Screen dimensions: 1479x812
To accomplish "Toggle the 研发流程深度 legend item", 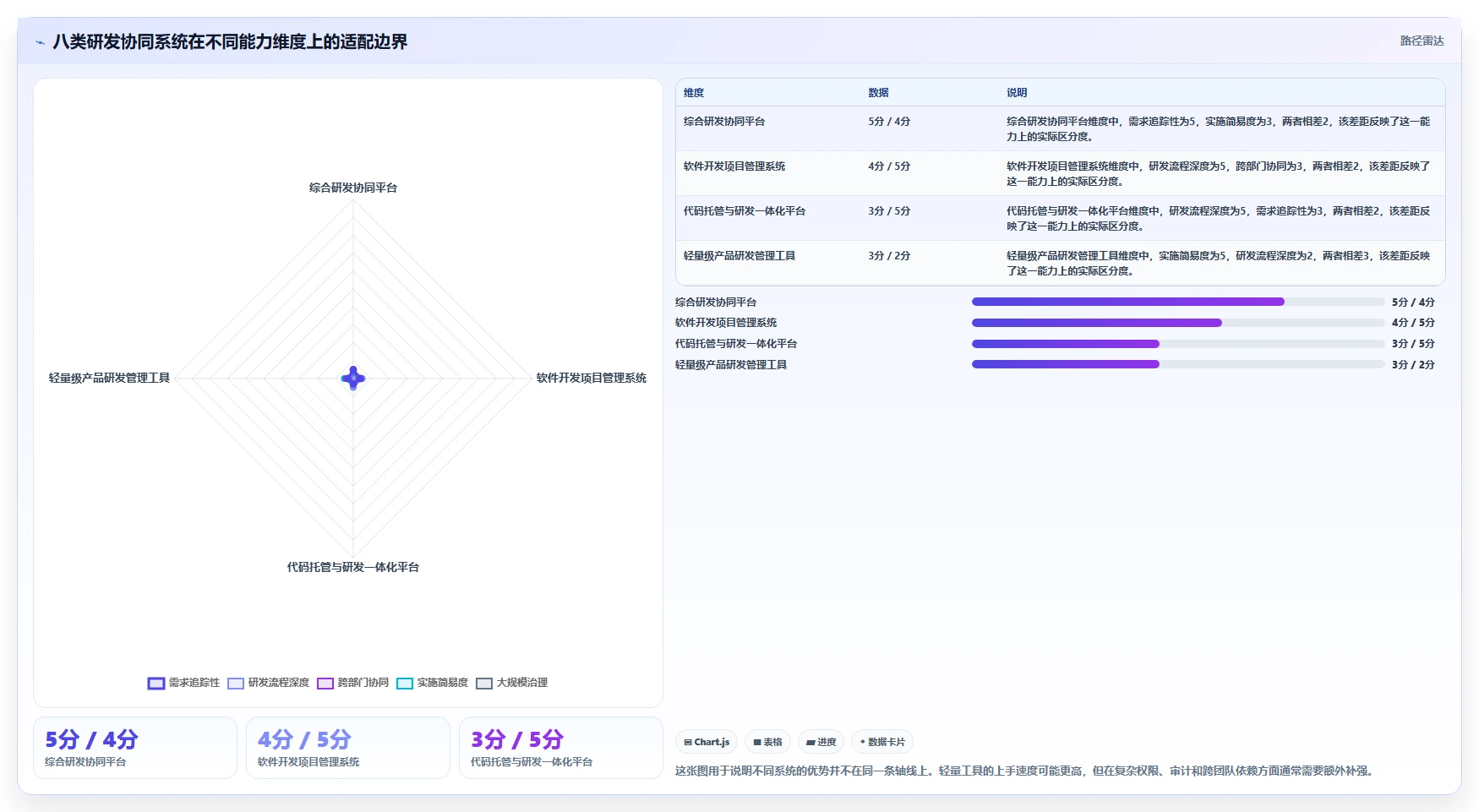I will click(x=268, y=683).
